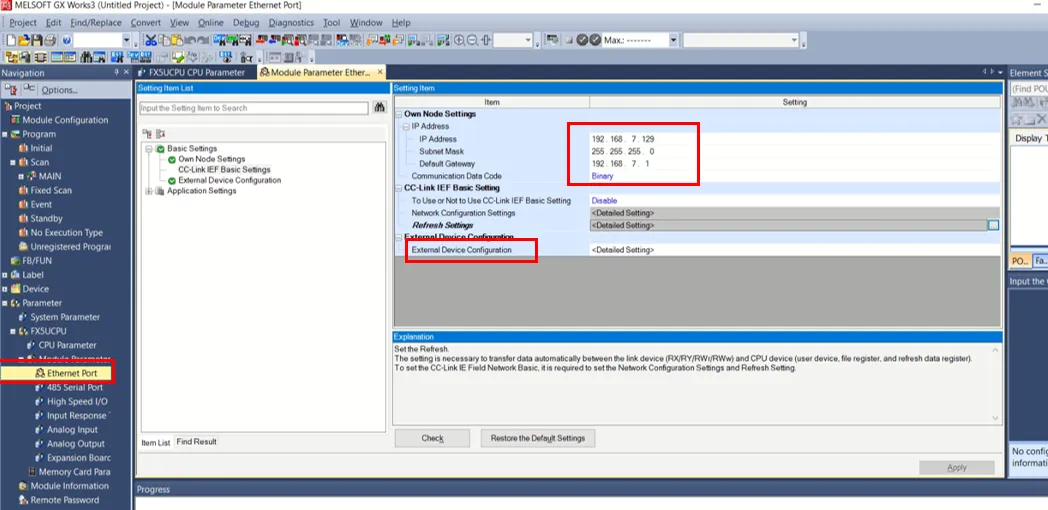The image size is (1048, 510).
Task: Expand the Label node in Navigation
Action: 5,275
